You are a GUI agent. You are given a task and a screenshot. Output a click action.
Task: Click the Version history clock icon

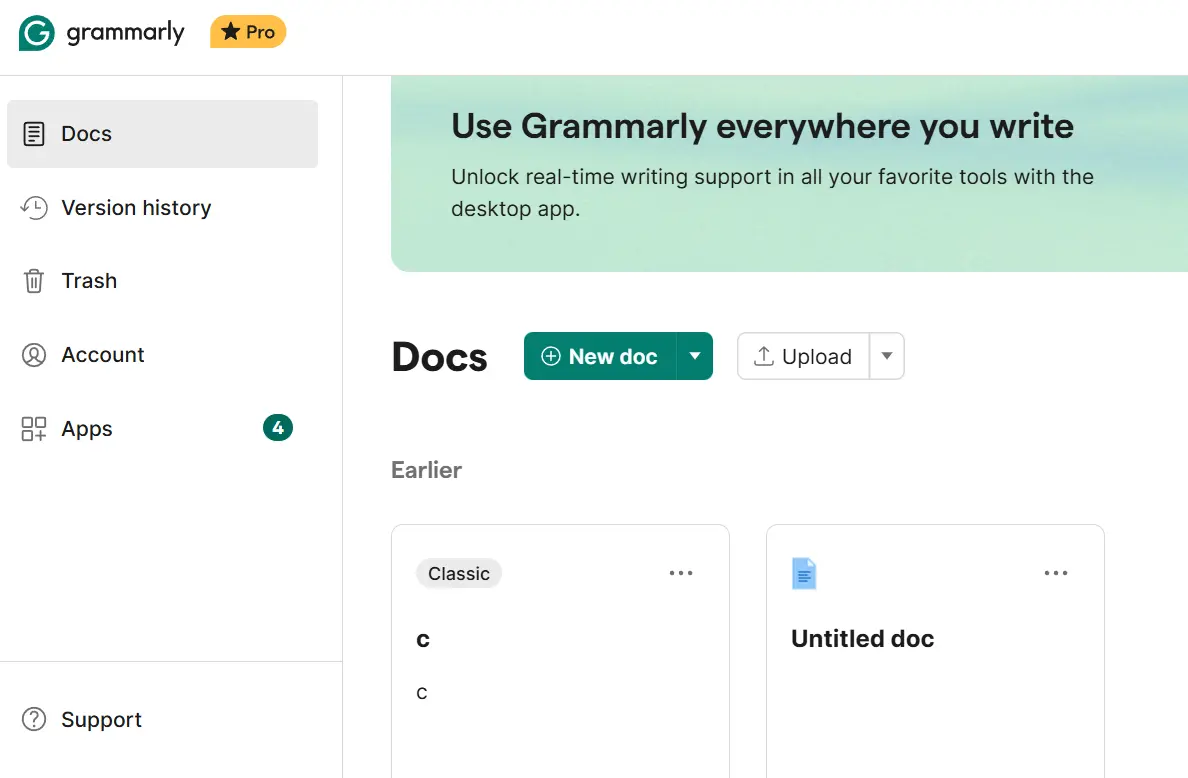34,208
